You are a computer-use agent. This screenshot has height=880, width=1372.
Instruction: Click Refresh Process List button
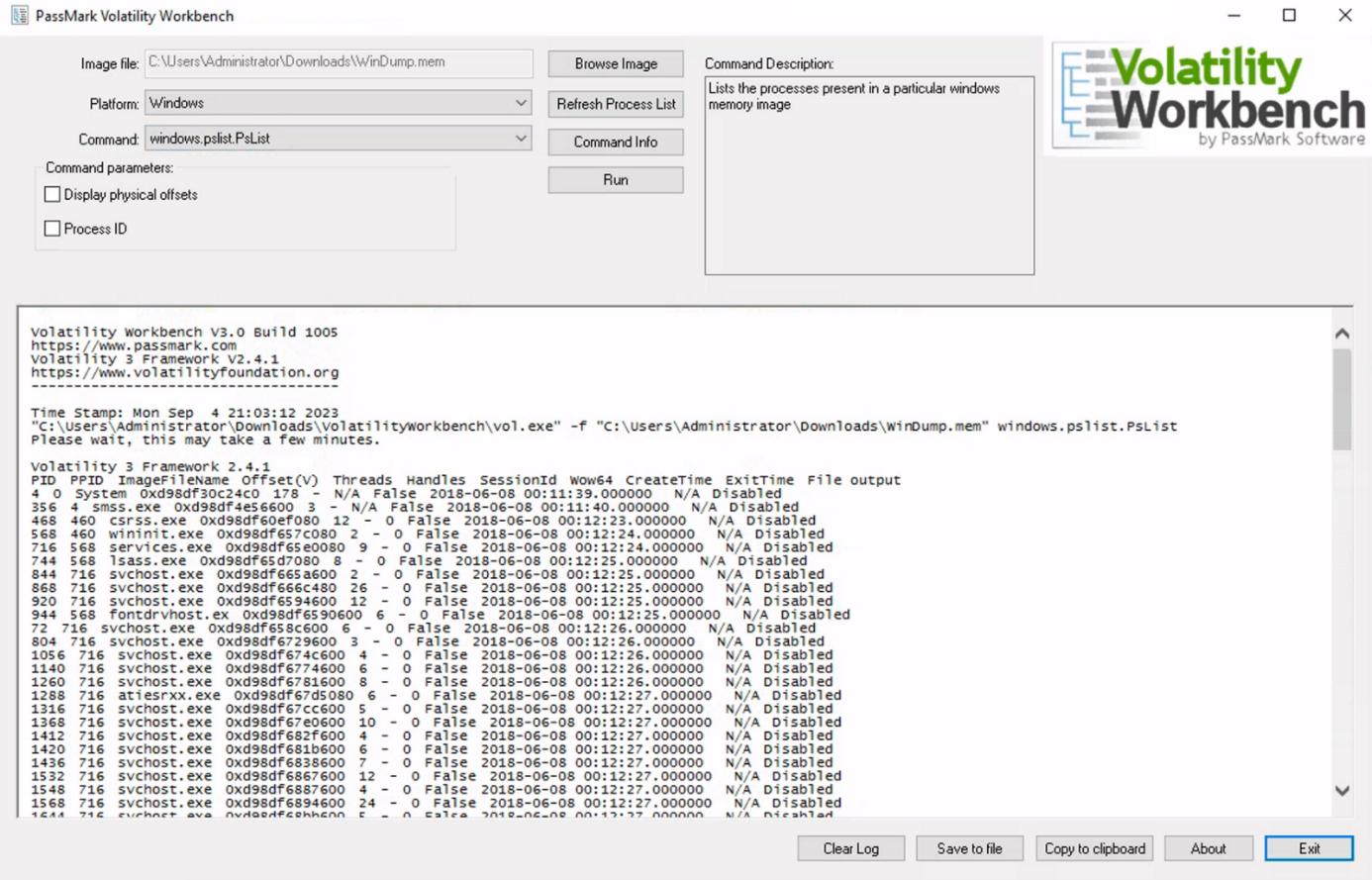click(616, 104)
